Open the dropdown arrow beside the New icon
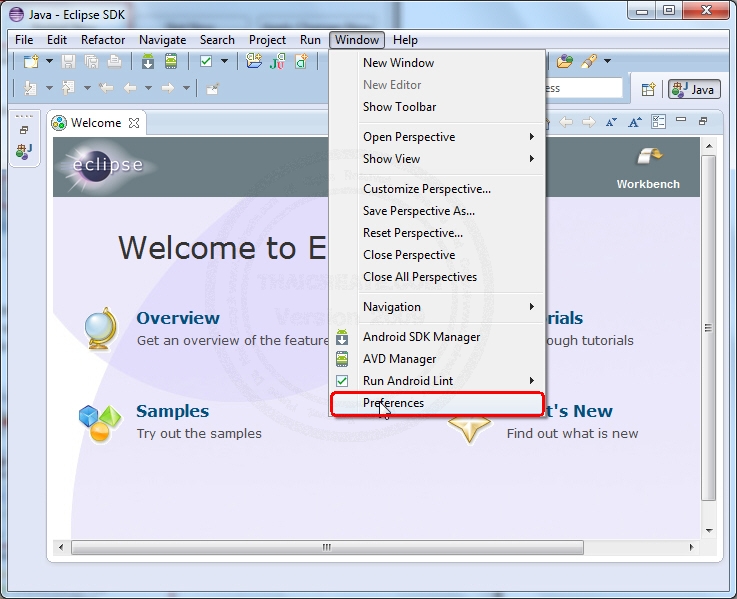The image size is (737, 599). coord(49,61)
